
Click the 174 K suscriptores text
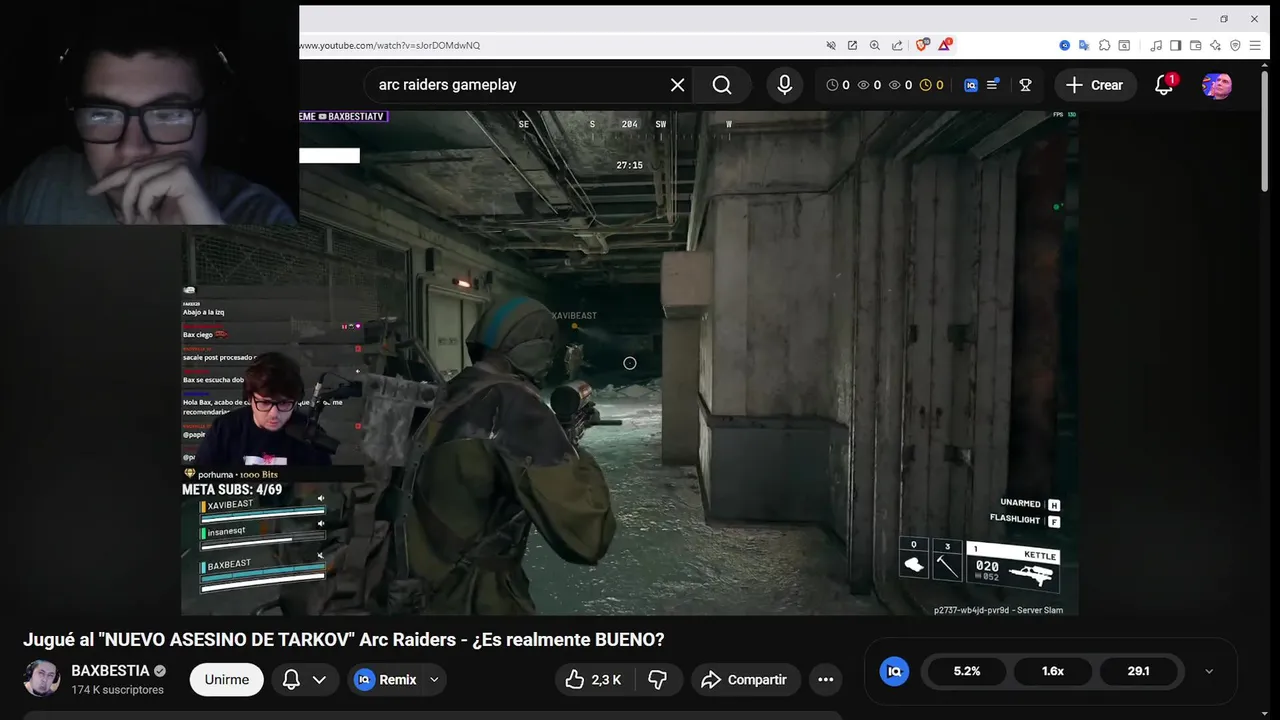(117, 690)
